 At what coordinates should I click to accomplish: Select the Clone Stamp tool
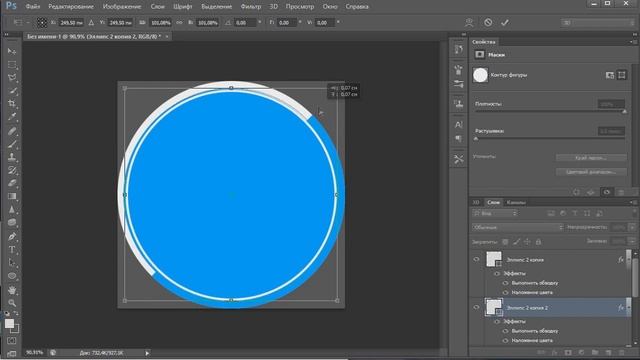[12, 157]
